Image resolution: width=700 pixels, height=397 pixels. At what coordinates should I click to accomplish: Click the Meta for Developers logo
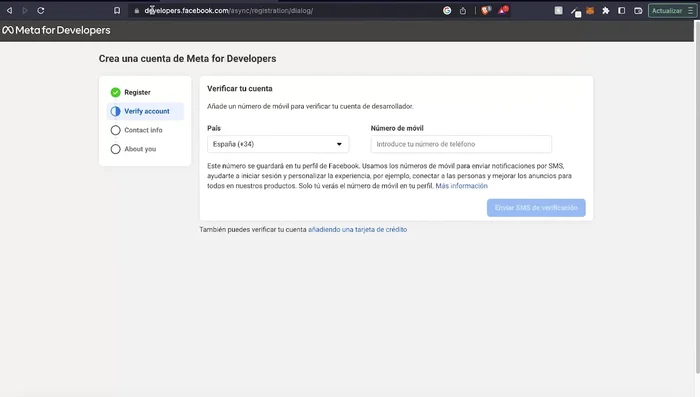(x=56, y=30)
